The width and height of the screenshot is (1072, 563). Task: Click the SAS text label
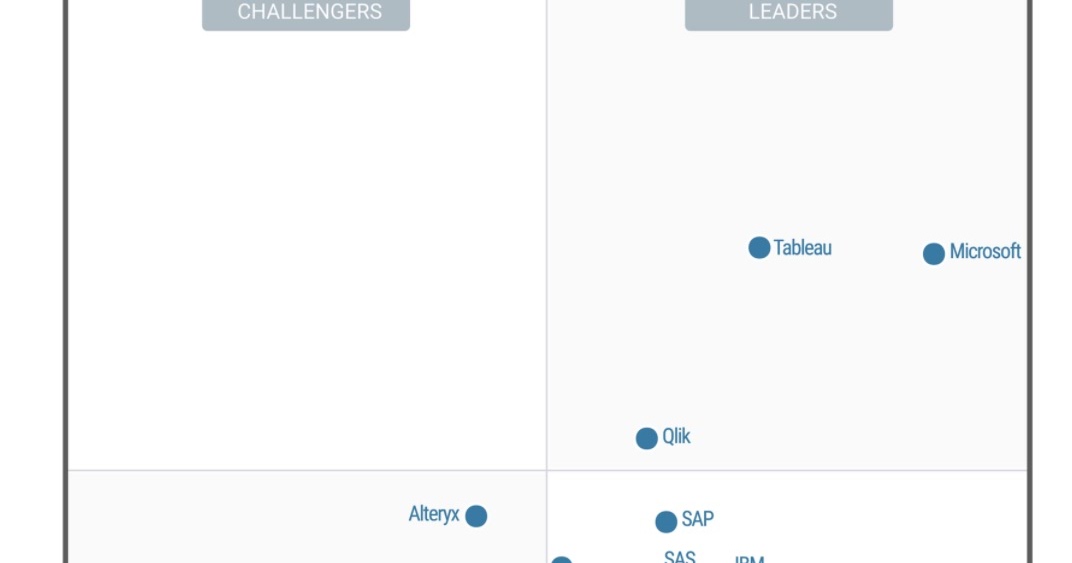(x=680, y=557)
